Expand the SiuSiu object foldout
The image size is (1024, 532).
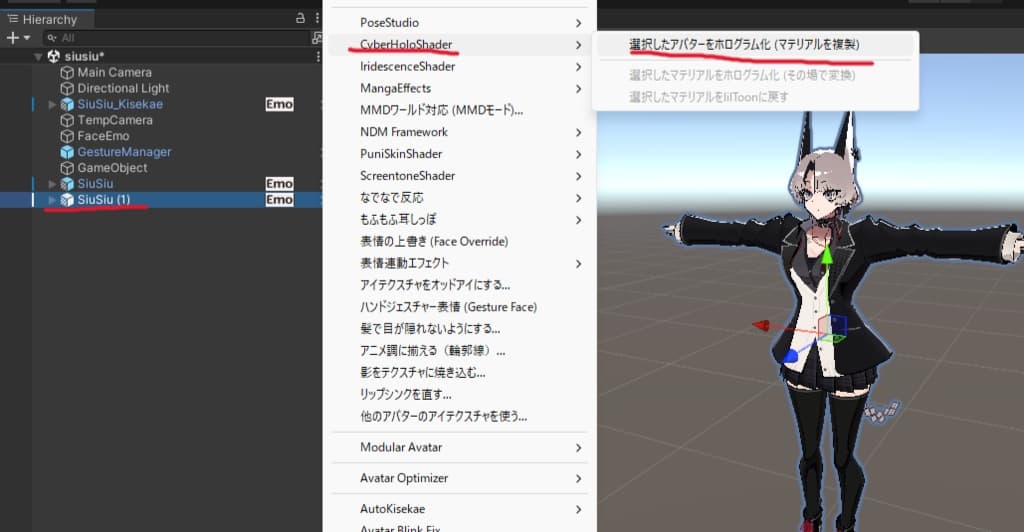click(52, 184)
